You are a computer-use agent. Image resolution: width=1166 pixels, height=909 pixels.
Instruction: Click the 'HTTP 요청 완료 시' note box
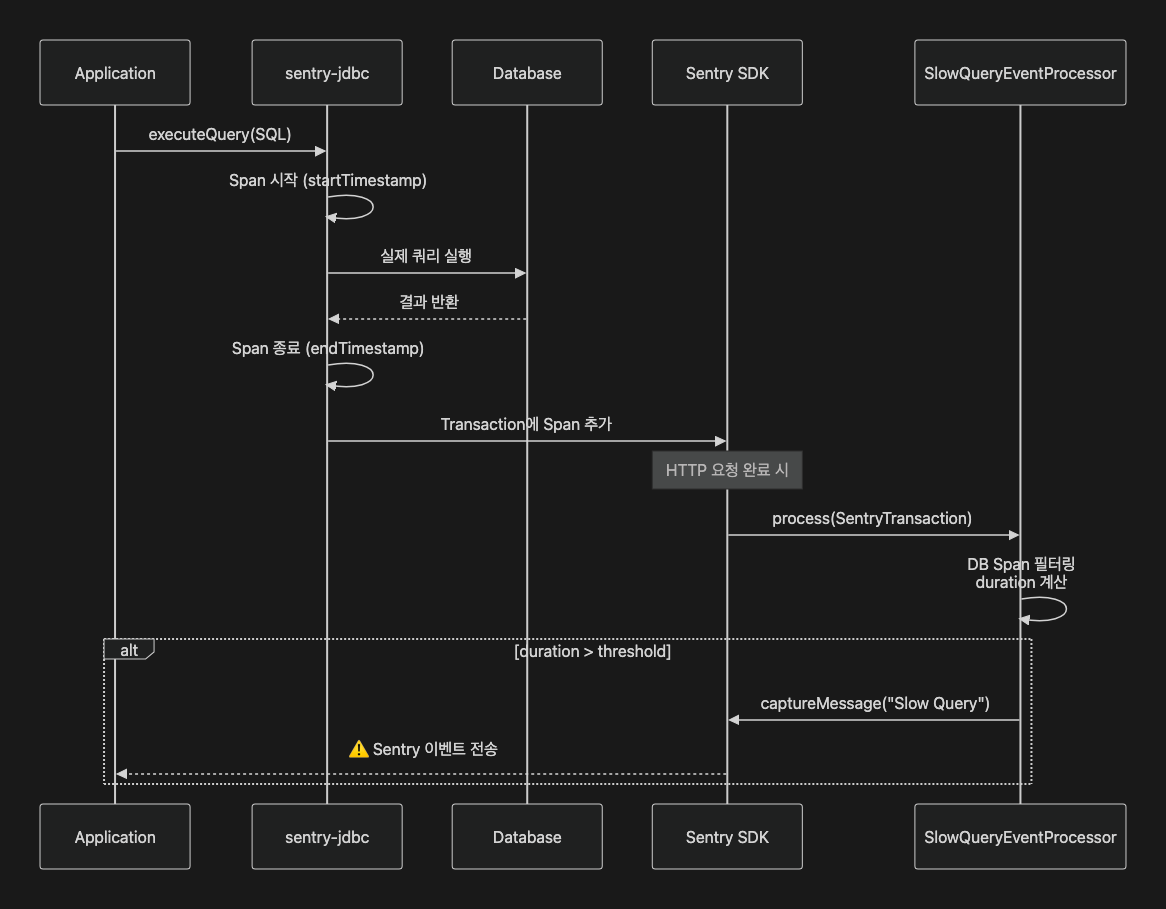727,470
